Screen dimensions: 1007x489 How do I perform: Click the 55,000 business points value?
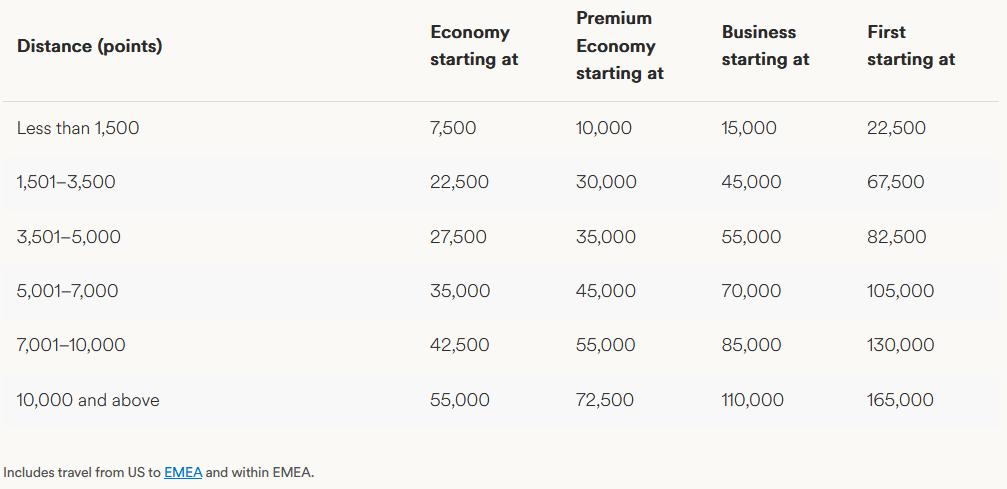[751, 237]
